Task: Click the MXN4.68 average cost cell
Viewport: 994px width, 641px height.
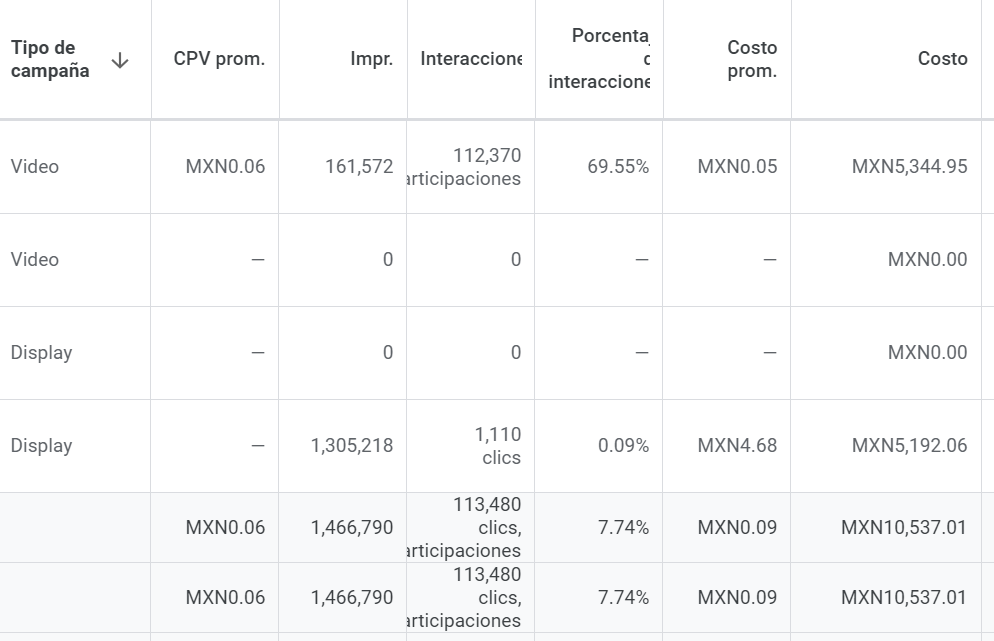Action: click(737, 446)
